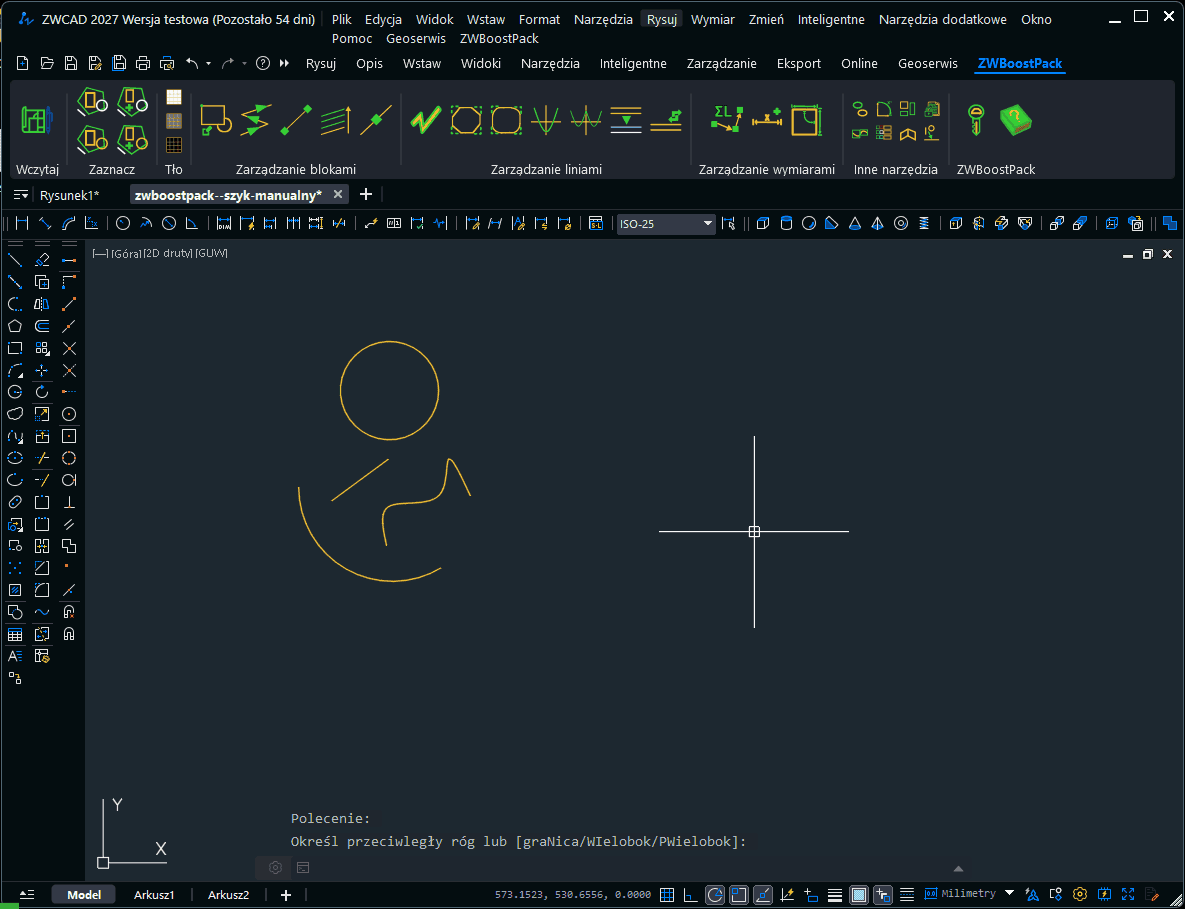Click the ΣL sum length dimension tool
The height and width of the screenshot is (909, 1185).
[725, 120]
